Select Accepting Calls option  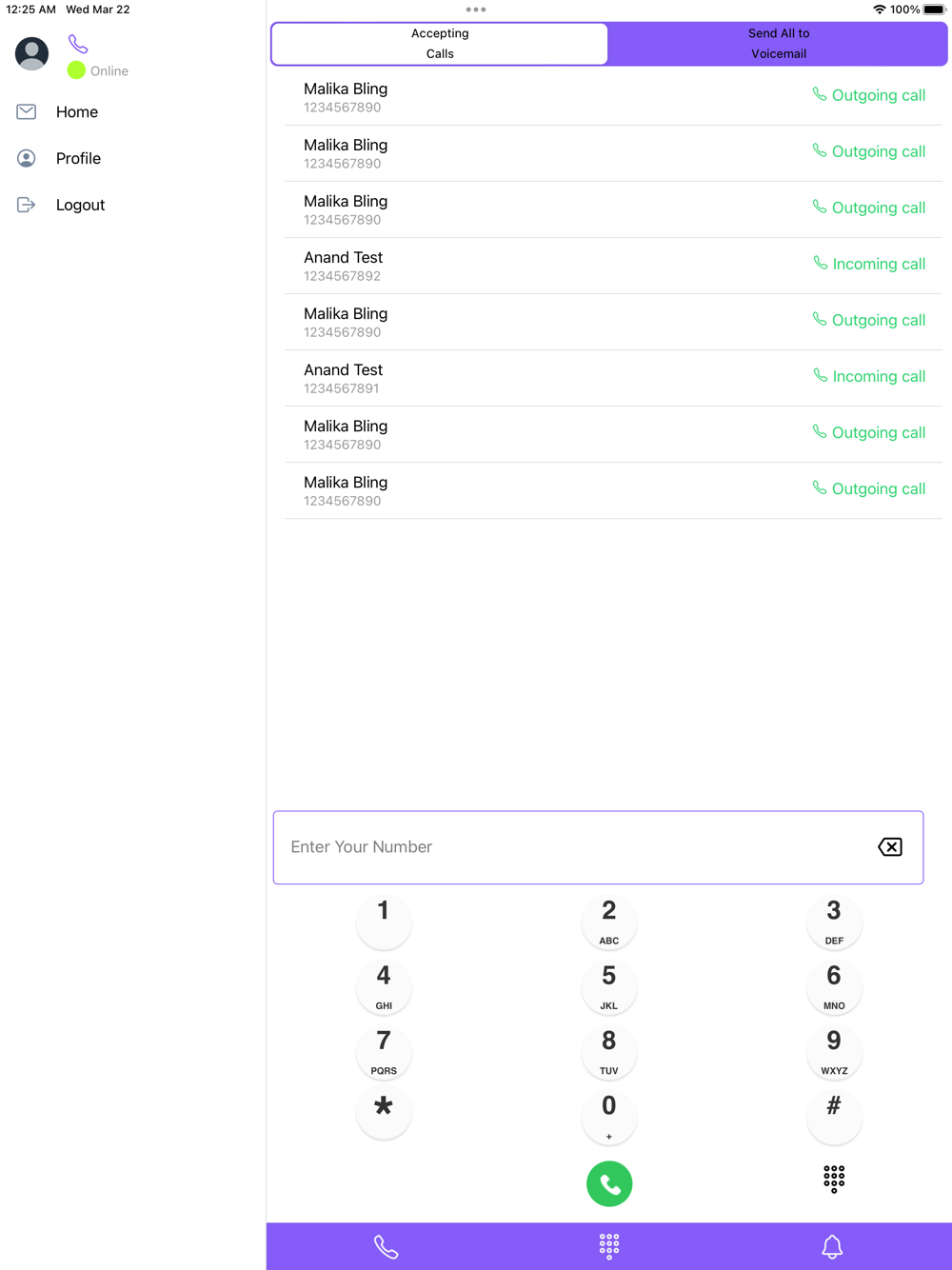[440, 44]
